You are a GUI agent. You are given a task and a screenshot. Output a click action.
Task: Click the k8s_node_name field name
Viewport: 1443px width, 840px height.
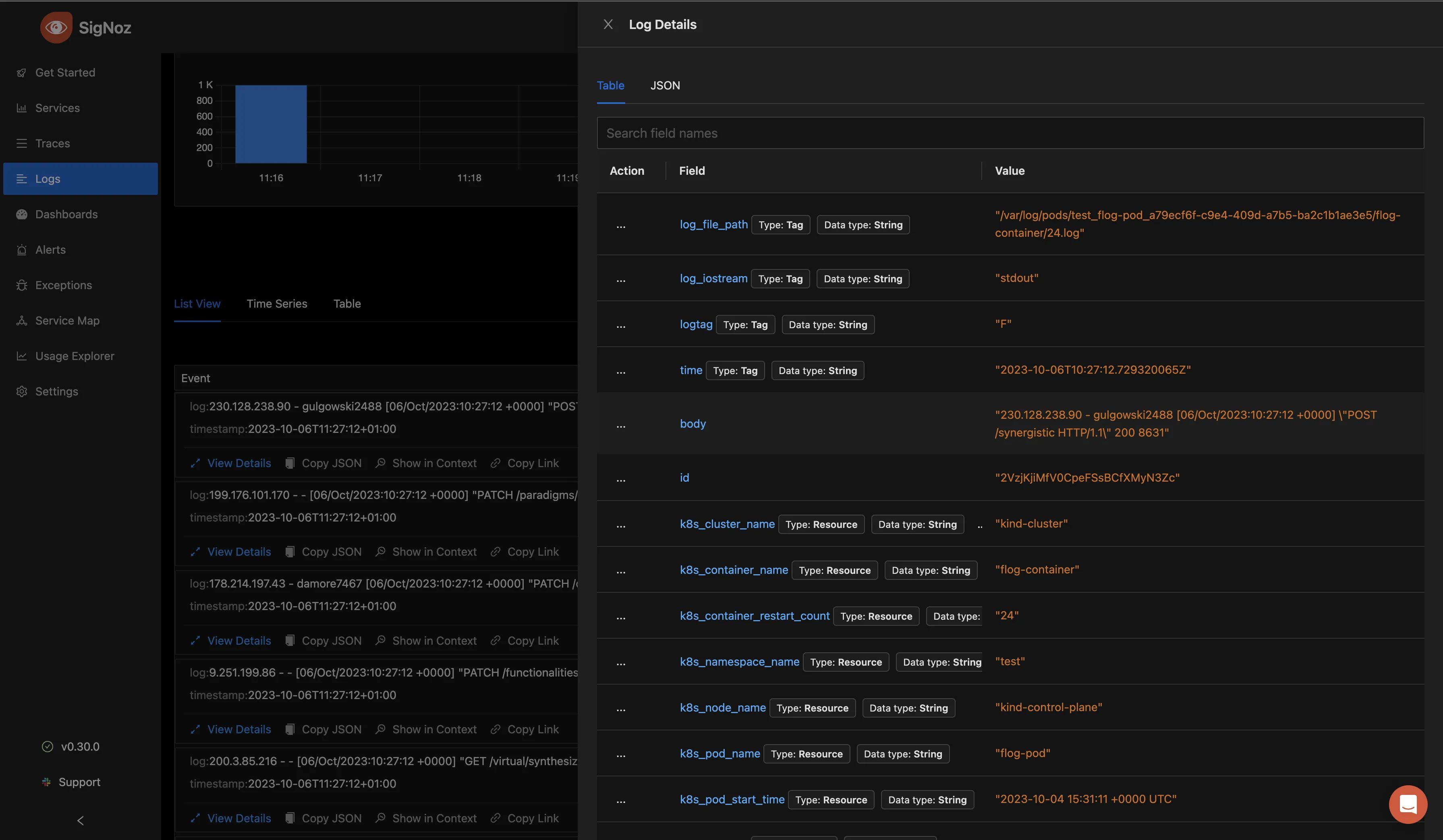pos(723,708)
